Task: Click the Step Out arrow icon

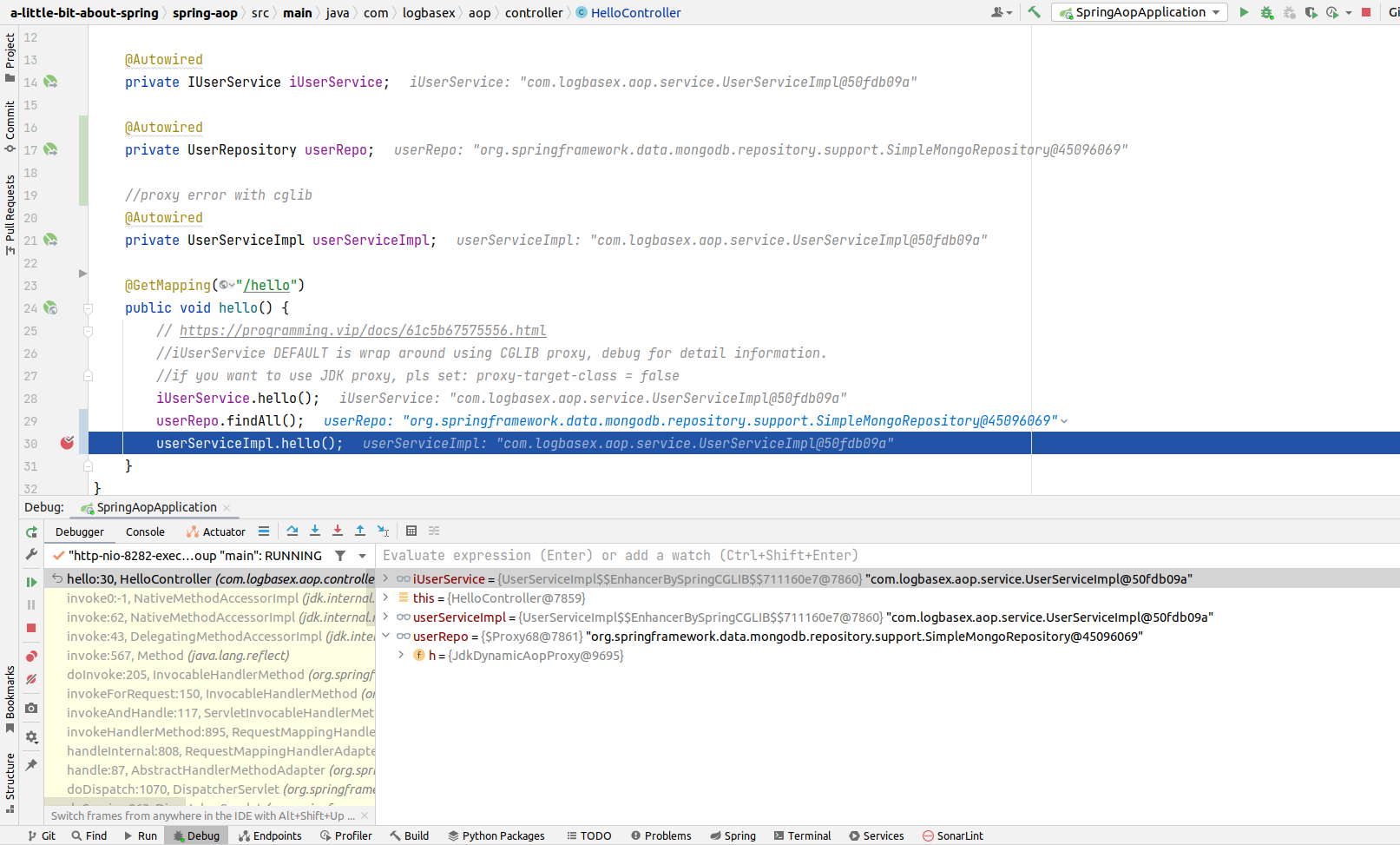Action: click(x=360, y=531)
